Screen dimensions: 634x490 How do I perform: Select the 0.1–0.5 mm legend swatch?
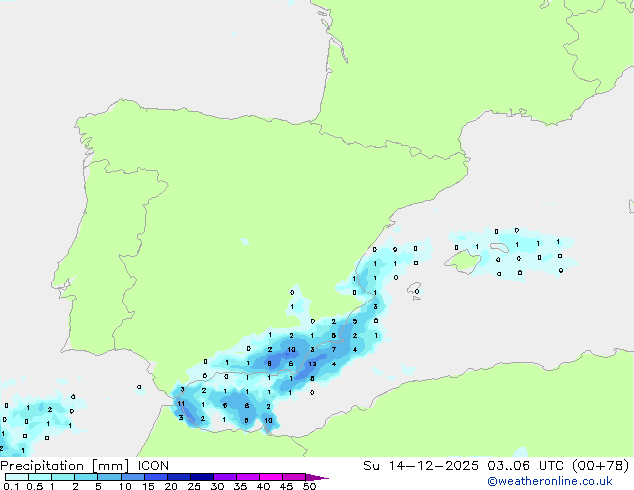17,477
